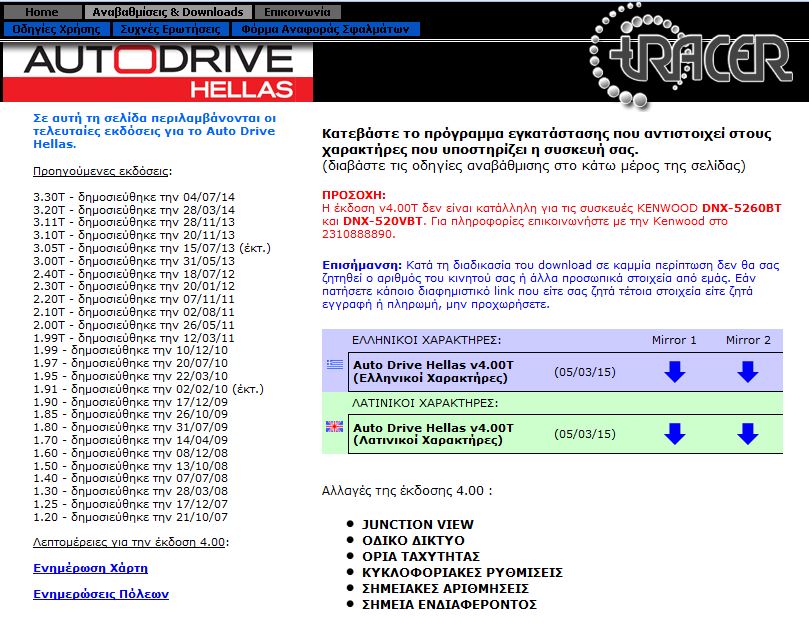Click the 2.40T version entry dated 18/07/12
Screen dimensions: 809x623
[134, 274]
